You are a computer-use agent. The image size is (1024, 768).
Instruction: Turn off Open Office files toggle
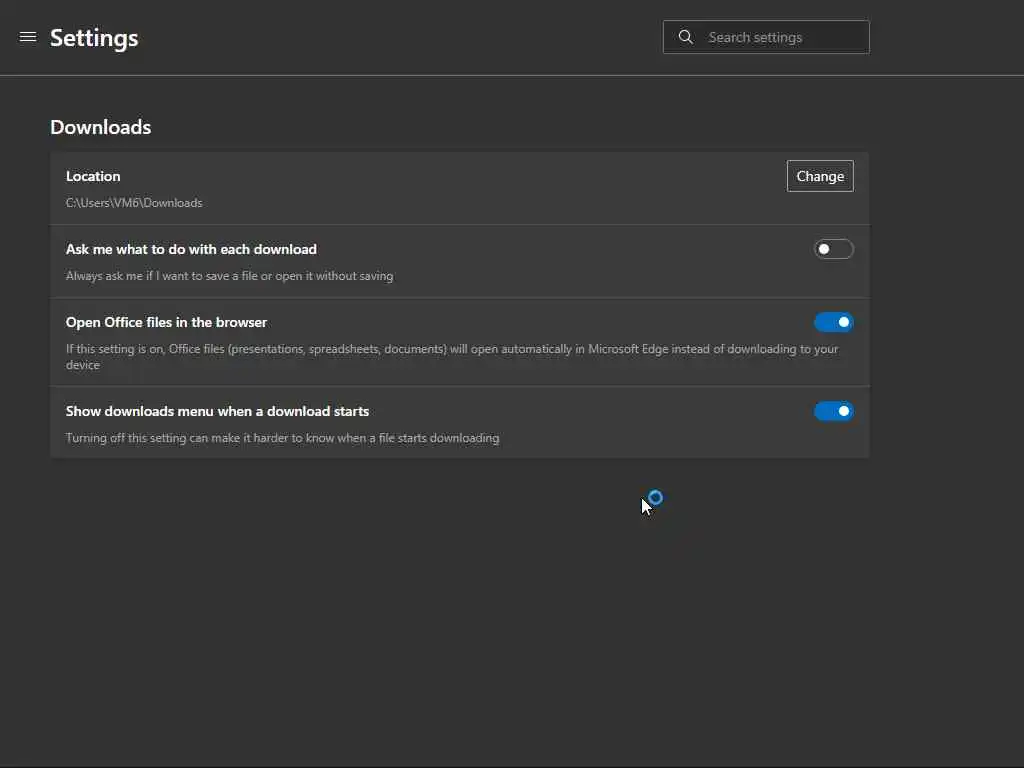point(833,322)
